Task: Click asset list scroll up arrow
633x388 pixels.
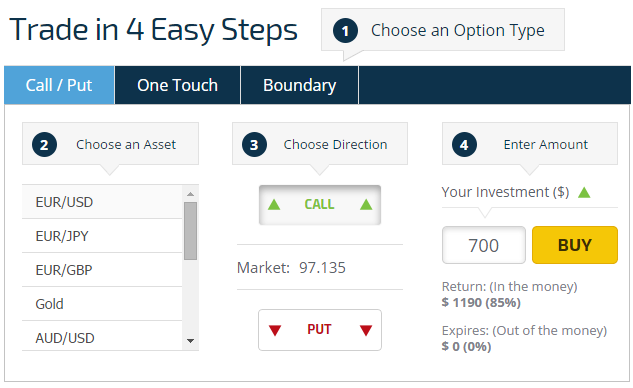Action: click(191, 194)
